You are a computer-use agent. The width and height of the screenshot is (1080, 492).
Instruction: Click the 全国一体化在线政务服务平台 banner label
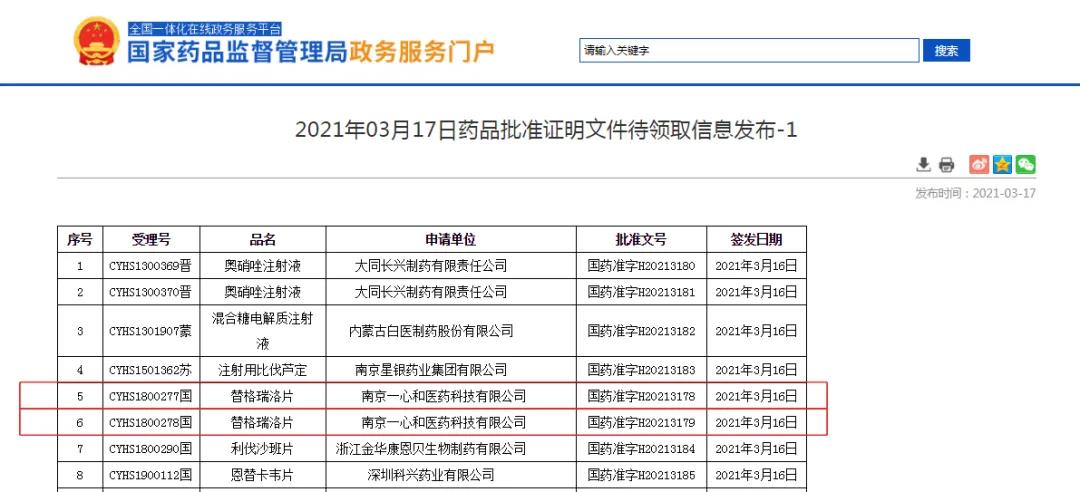point(204,29)
